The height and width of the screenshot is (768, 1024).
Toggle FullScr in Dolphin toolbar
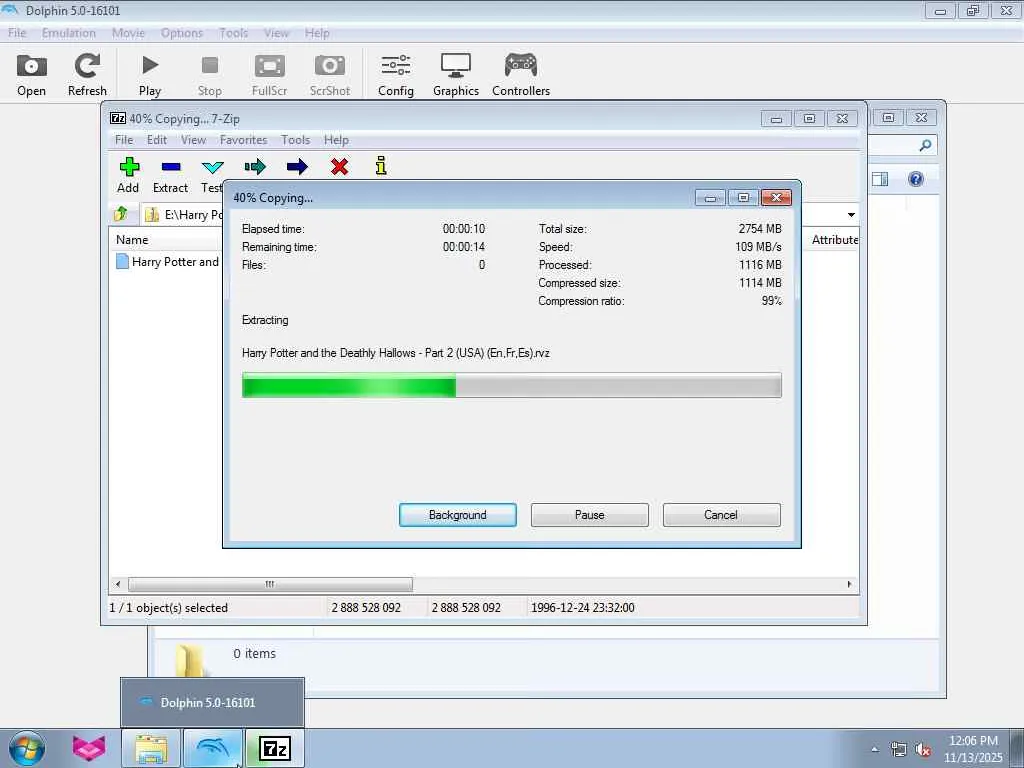pyautogui.click(x=270, y=74)
